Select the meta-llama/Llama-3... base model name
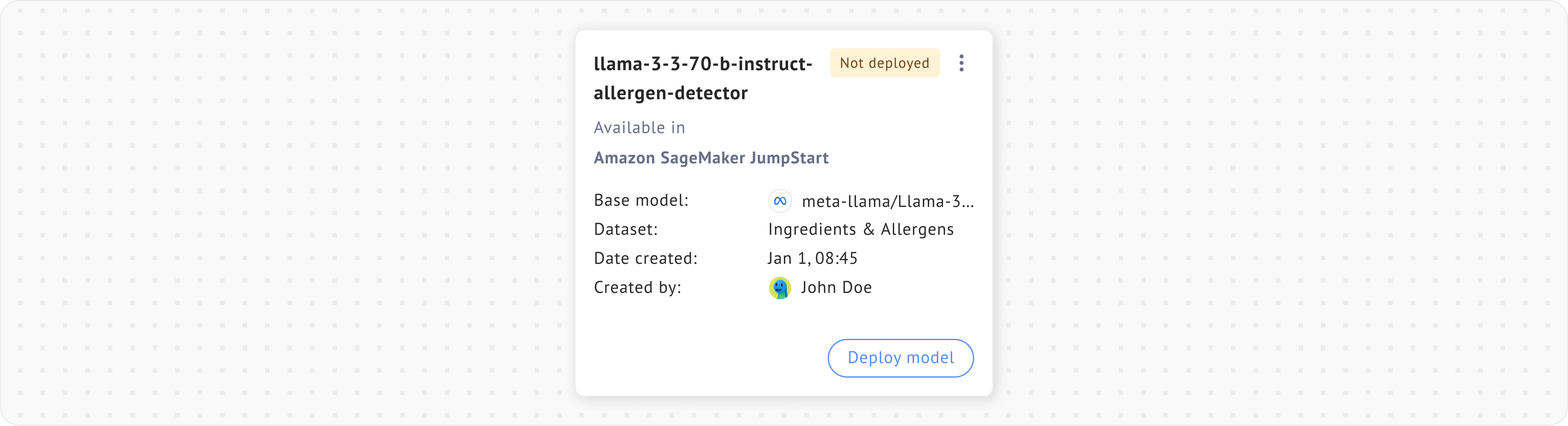Screen dimensions: 1568x426 click(888, 201)
